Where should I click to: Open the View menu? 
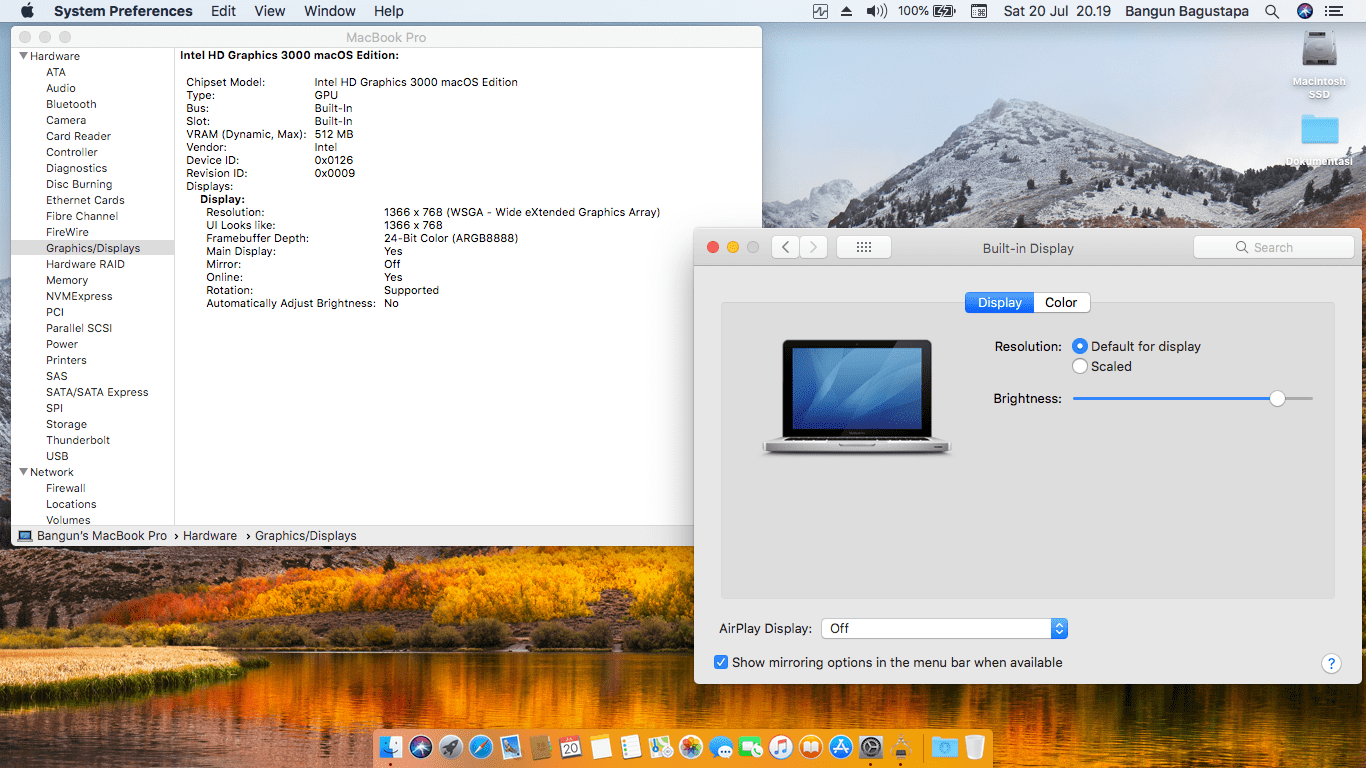tap(270, 11)
